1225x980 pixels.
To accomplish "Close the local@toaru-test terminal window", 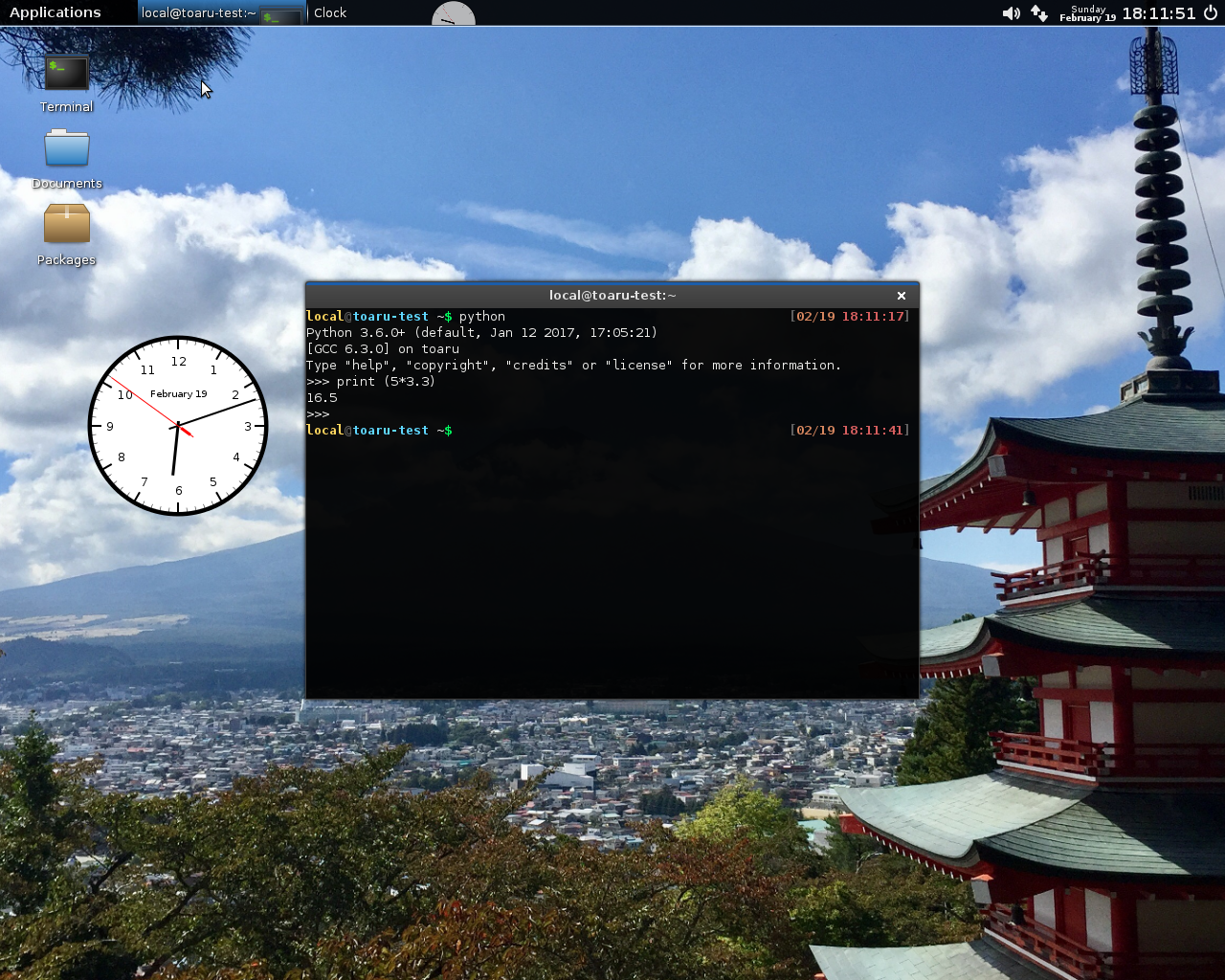I will pos(901,296).
